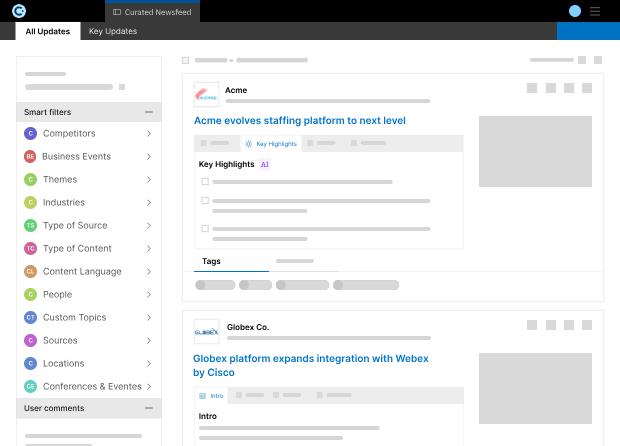Viewport: 620px width, 446px height.
Task: Tick third Key Highlights checkbox
Action: coord(205,229)
